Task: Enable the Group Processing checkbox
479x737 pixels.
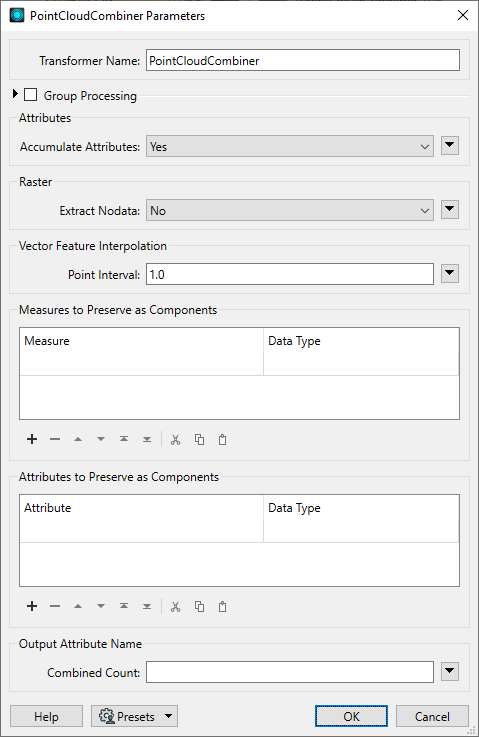Action: 31,95
